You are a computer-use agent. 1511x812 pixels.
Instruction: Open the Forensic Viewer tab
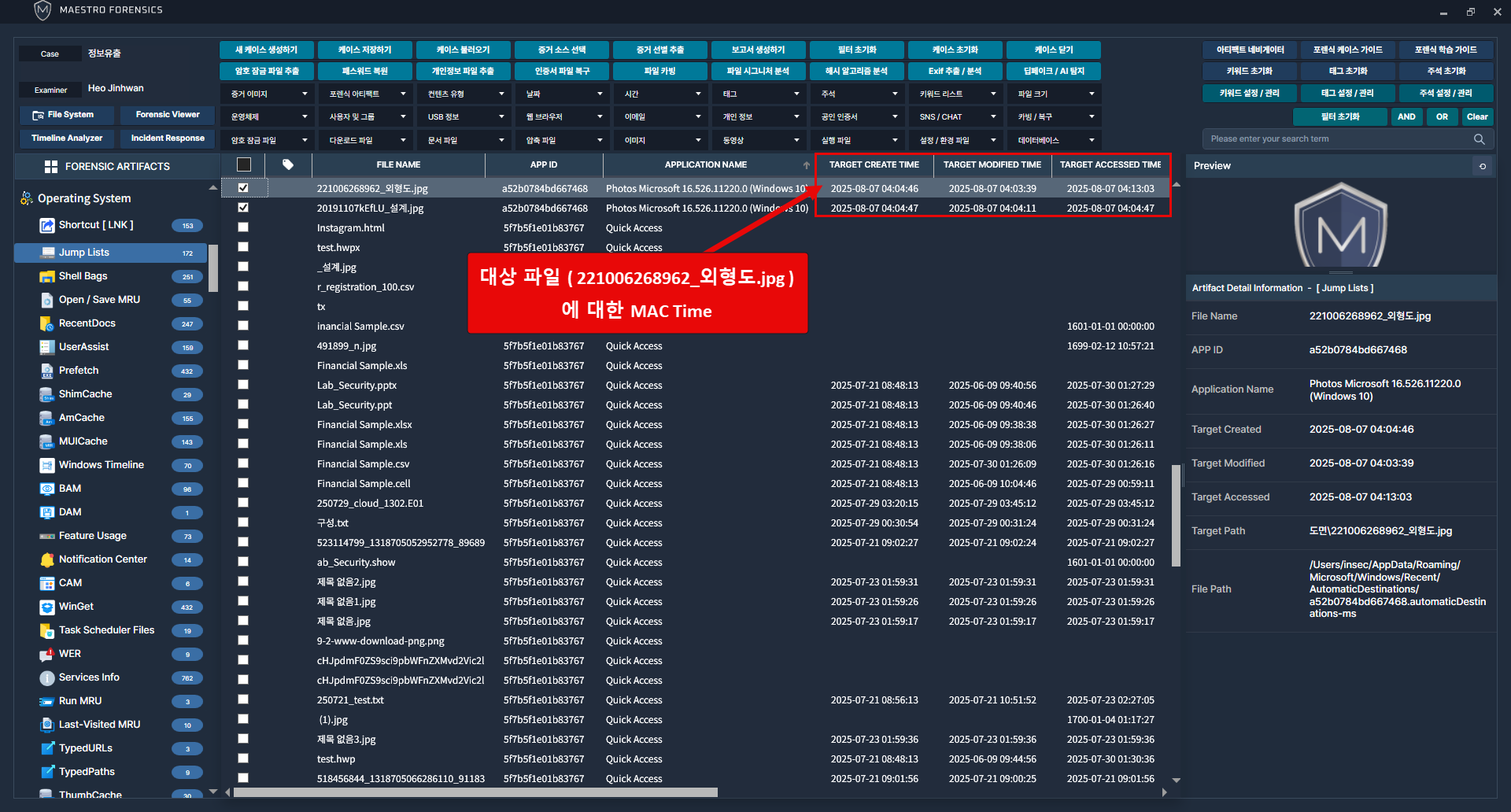tap(168, 115)
